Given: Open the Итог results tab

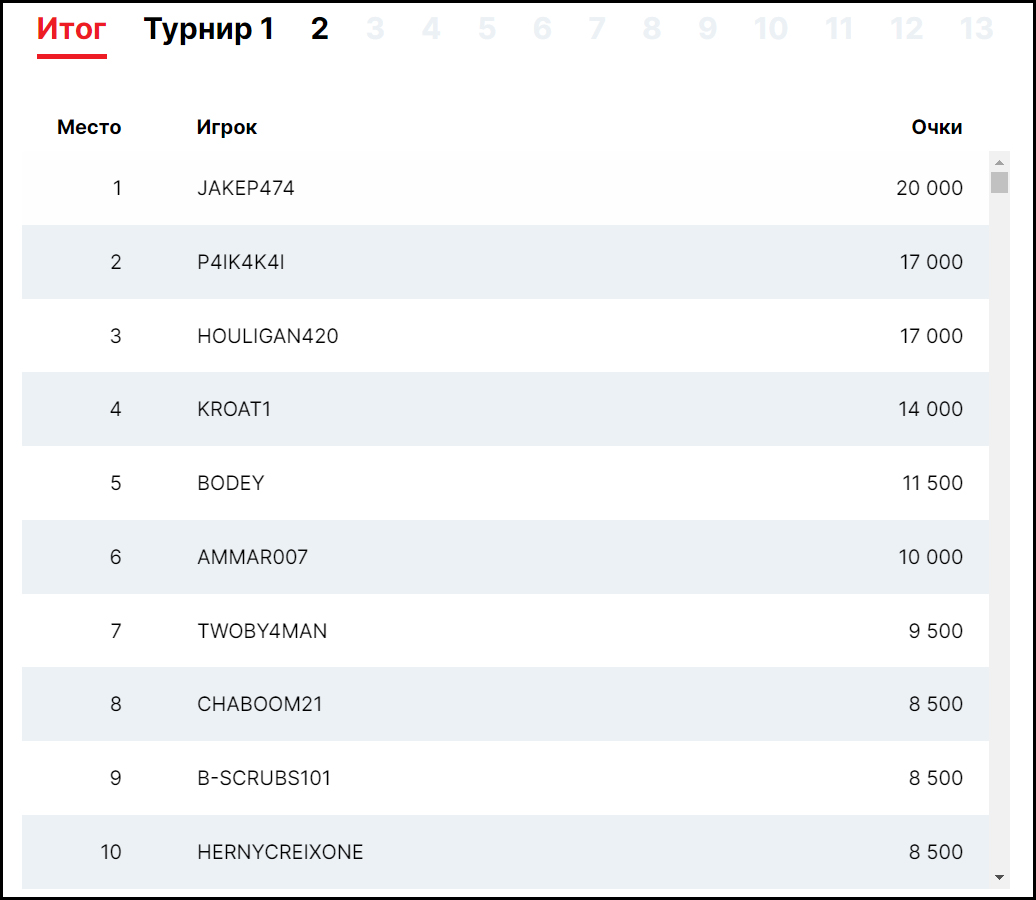Looking at the screenshot, I should click(x=71, y=30).
